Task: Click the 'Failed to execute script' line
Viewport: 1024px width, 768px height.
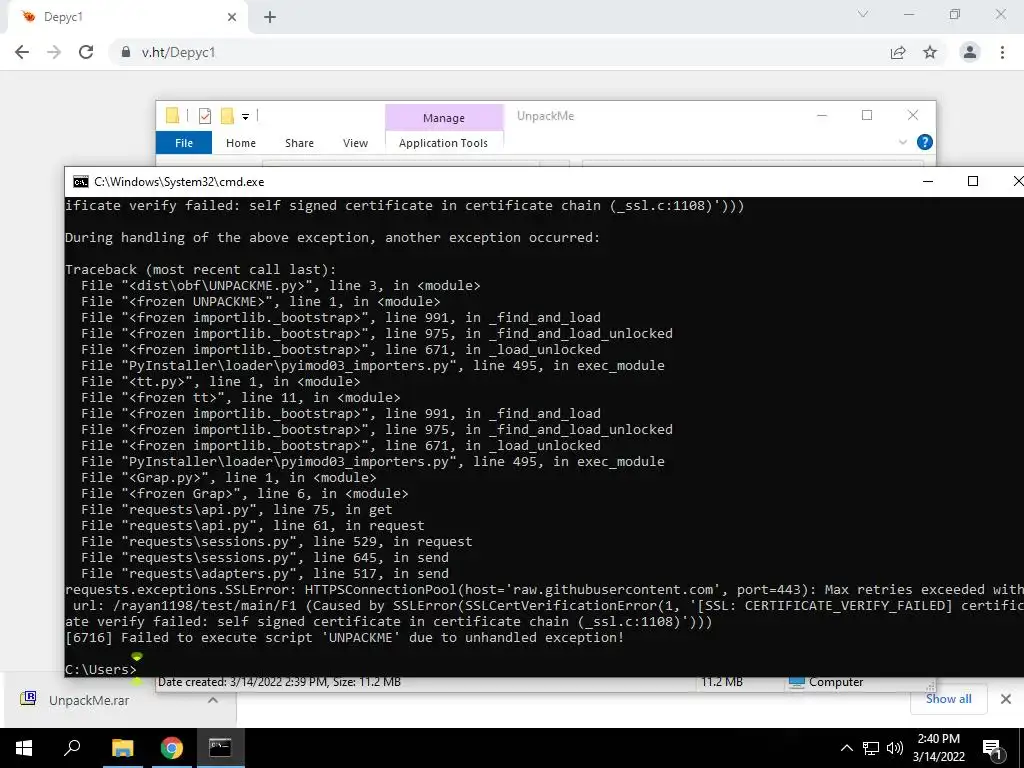Action: coord(344,637)
